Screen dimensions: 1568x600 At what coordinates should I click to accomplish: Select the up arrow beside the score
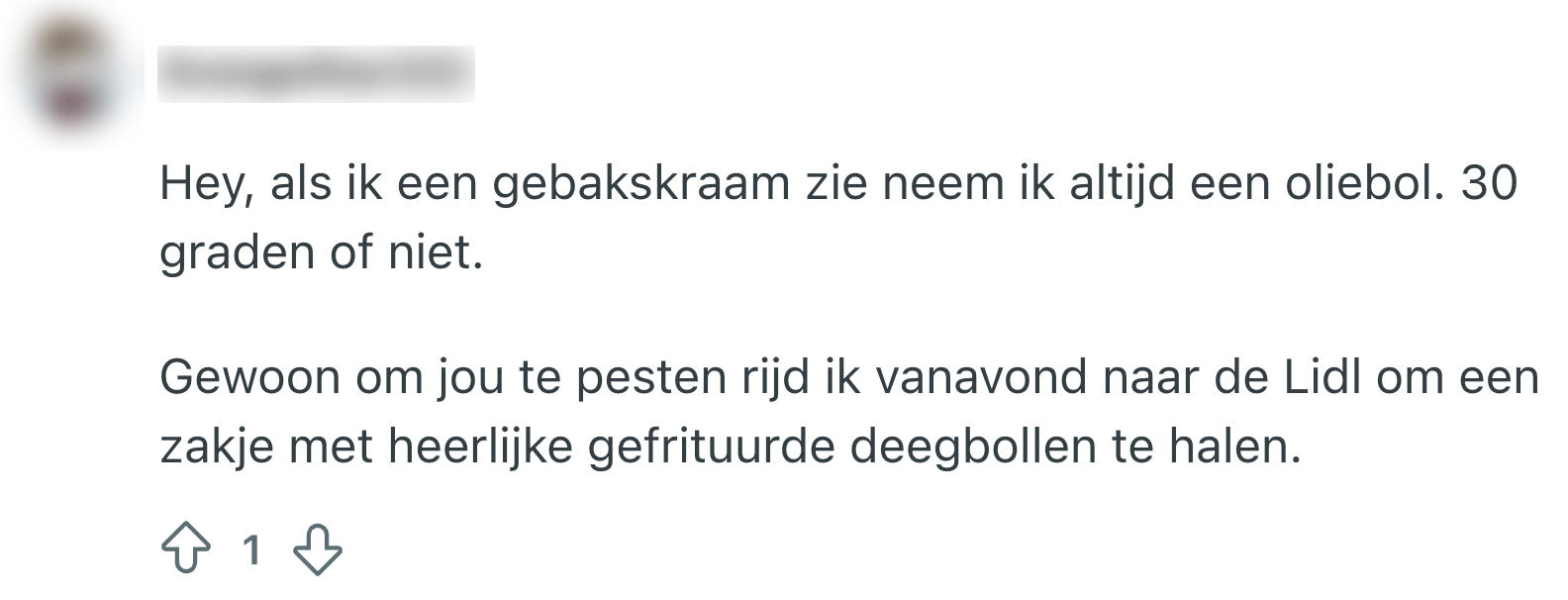(x=188, y=546)
